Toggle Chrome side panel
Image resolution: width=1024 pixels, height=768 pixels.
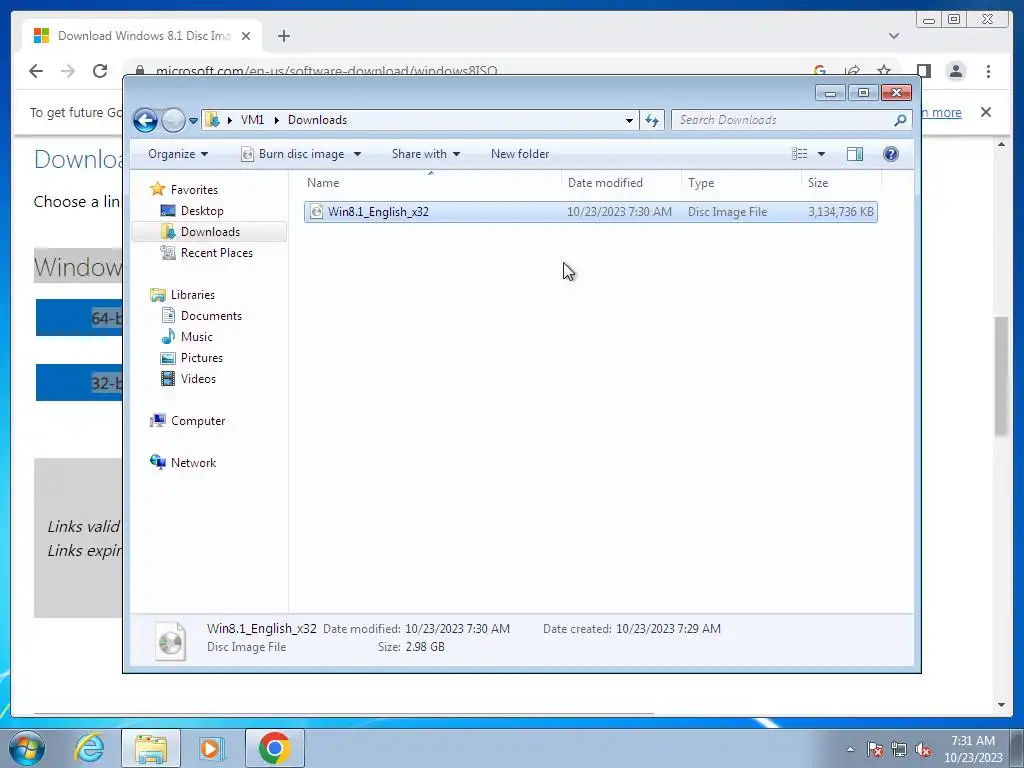[x=923, y=71]
